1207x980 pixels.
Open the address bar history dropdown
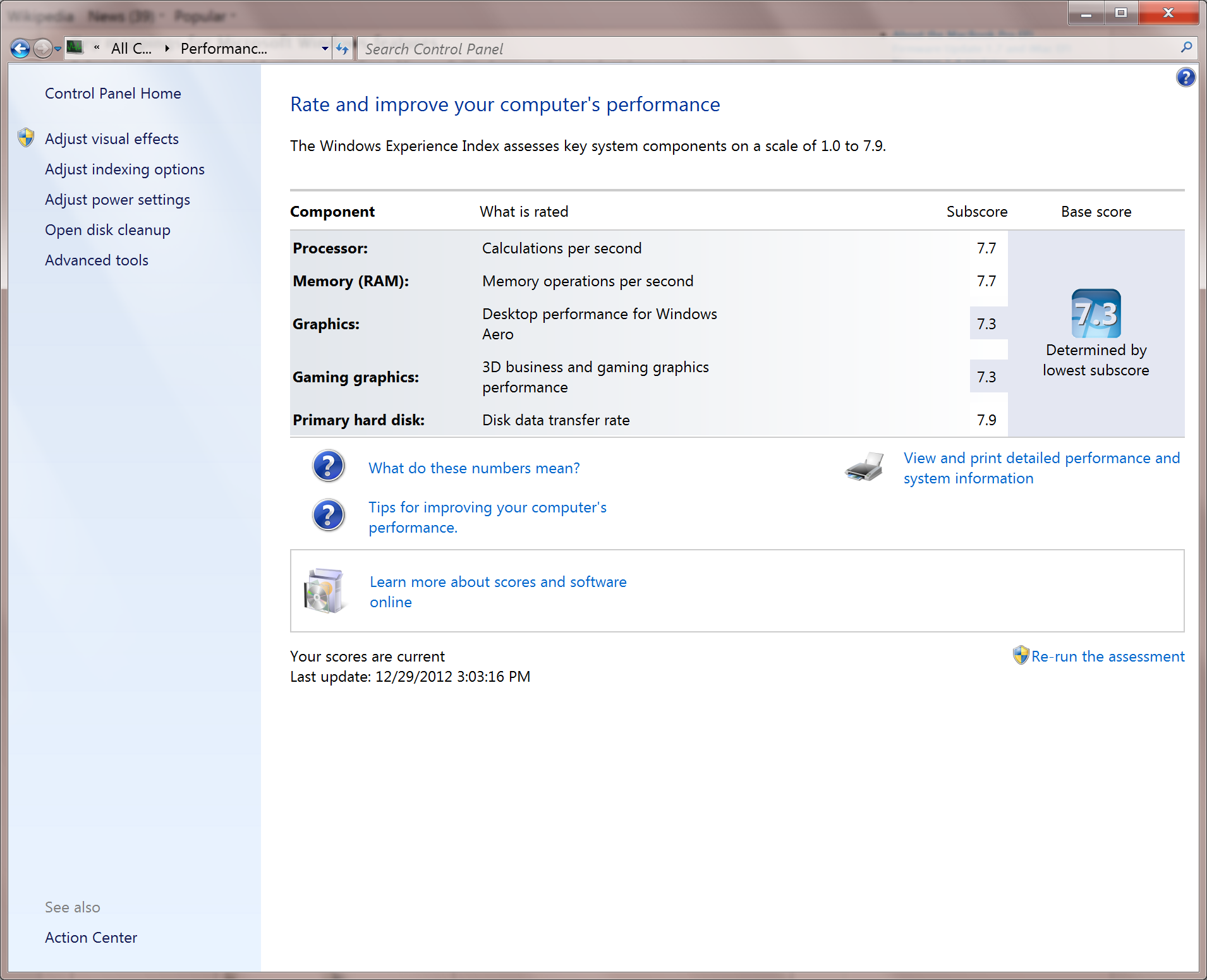click(x=325, y=49)
